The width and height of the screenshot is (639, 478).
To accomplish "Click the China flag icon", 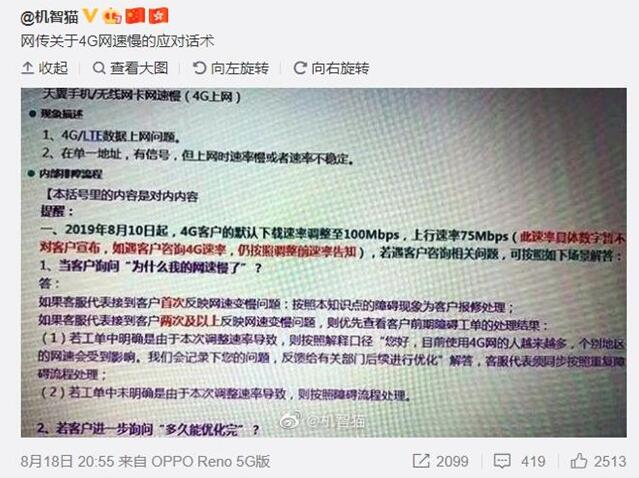I will coord(135,16).
